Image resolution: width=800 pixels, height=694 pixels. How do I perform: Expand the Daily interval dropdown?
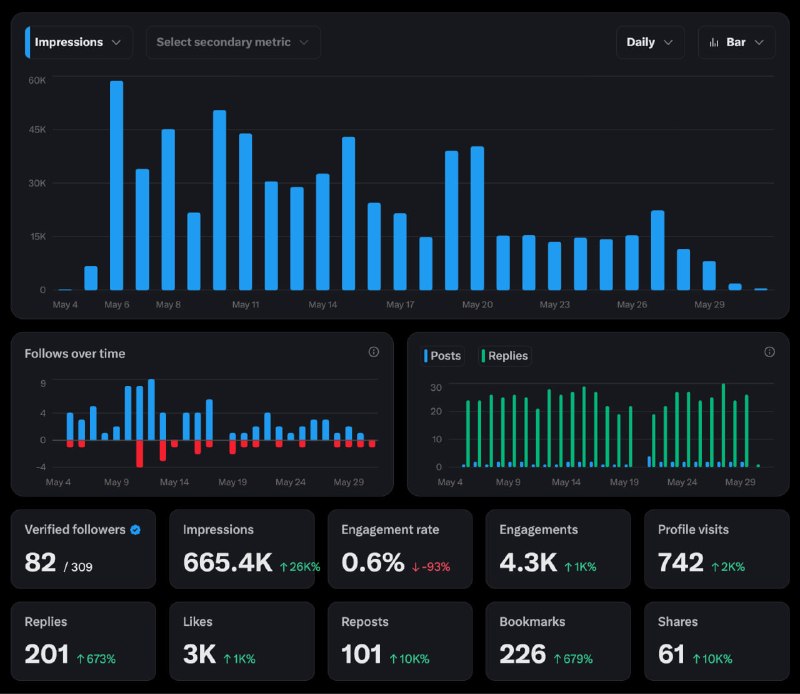650,42
